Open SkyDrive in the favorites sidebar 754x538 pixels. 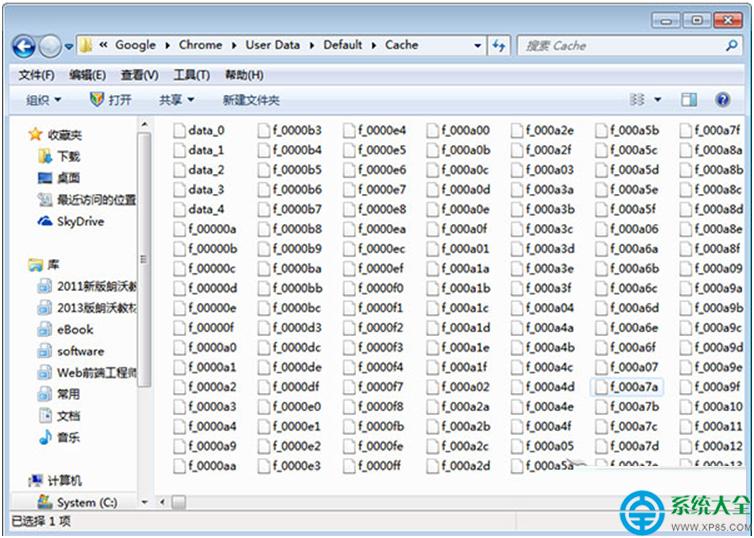point(80,222)
